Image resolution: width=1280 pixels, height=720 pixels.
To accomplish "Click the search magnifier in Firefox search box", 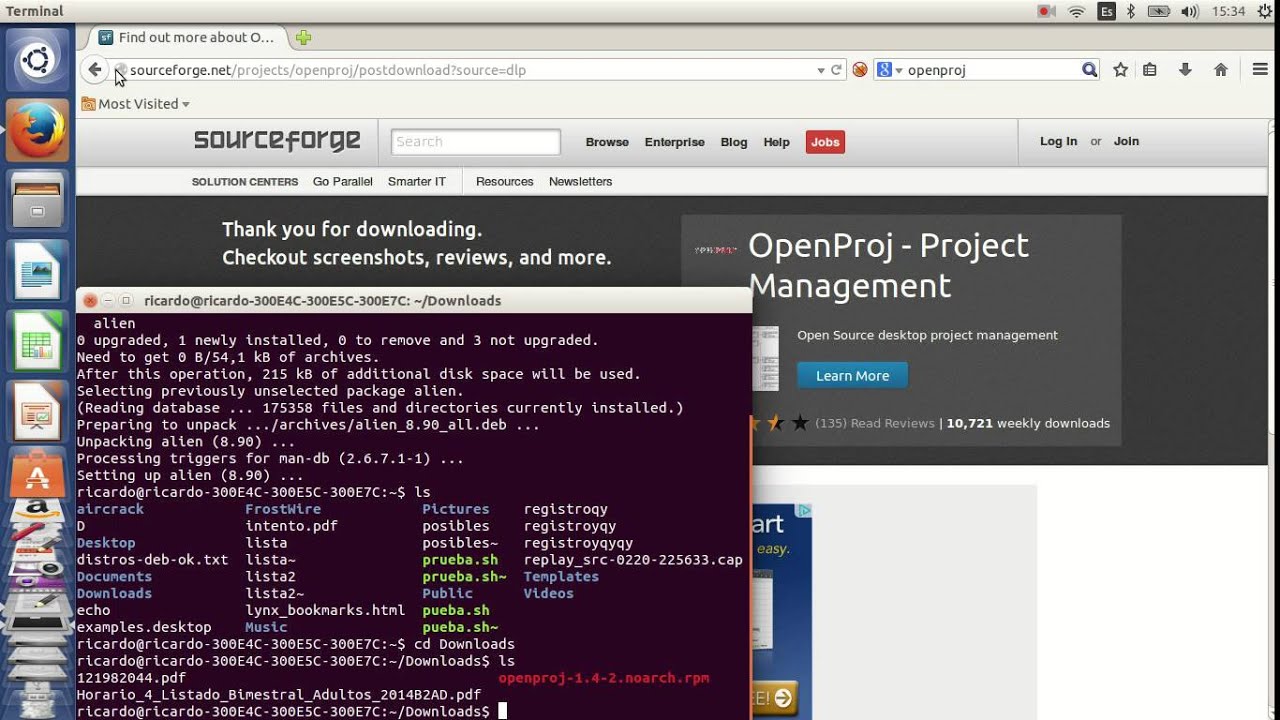I will click(1089, 70).
